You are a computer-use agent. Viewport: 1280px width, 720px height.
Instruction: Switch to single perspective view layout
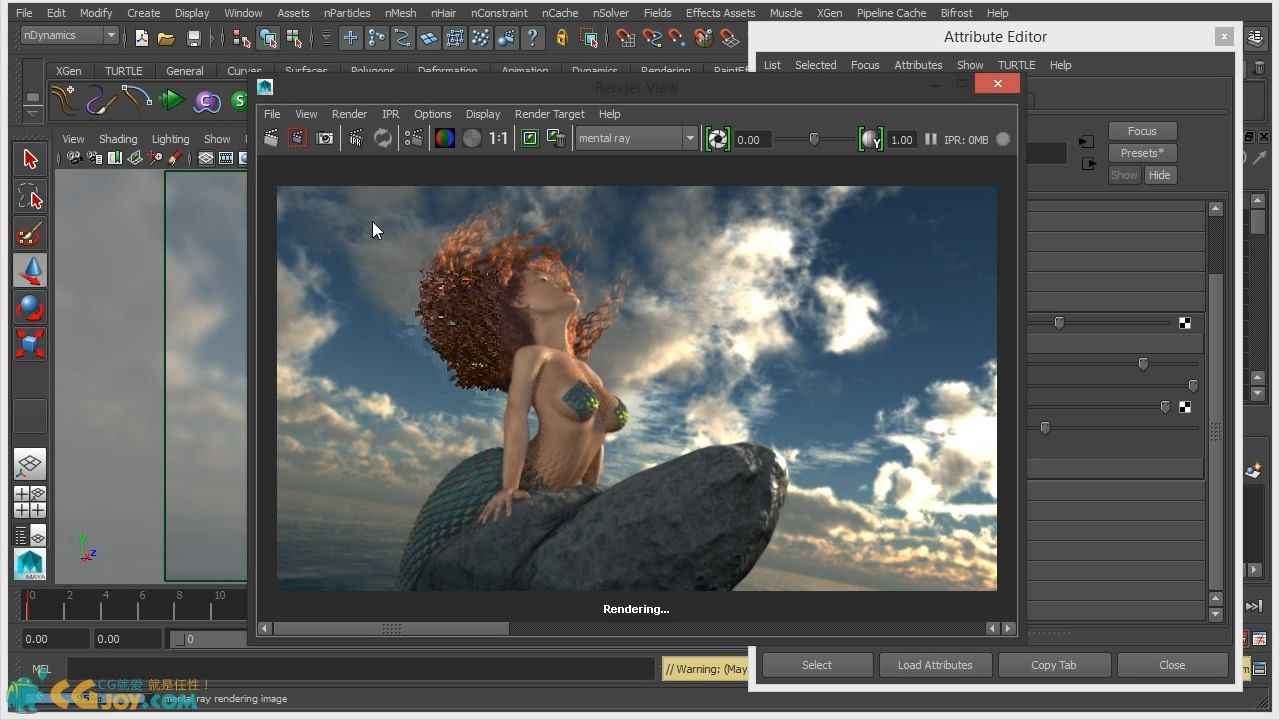(30, 464)
